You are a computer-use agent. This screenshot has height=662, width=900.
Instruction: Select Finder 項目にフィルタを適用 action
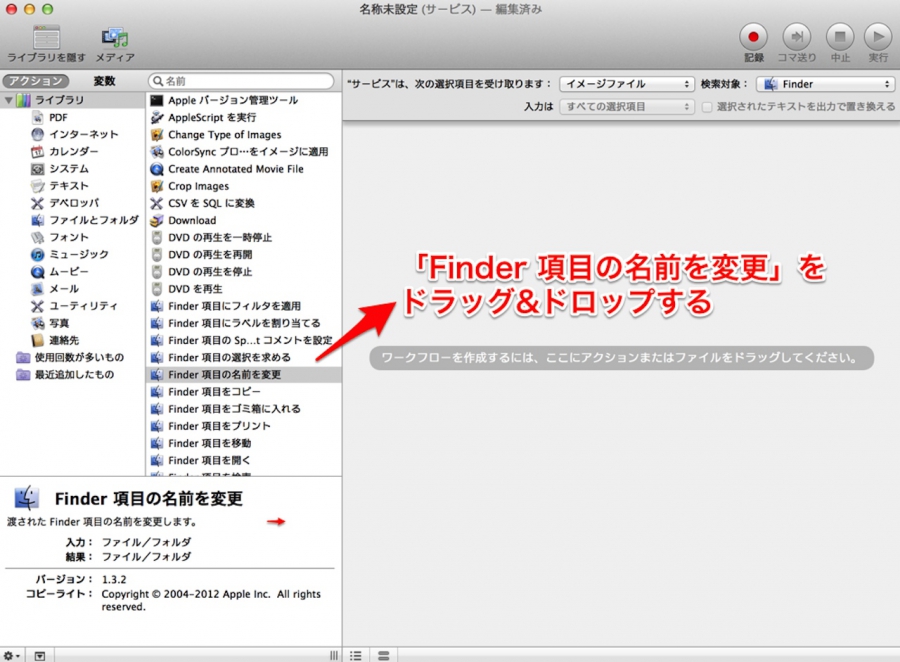pos(243,306)
